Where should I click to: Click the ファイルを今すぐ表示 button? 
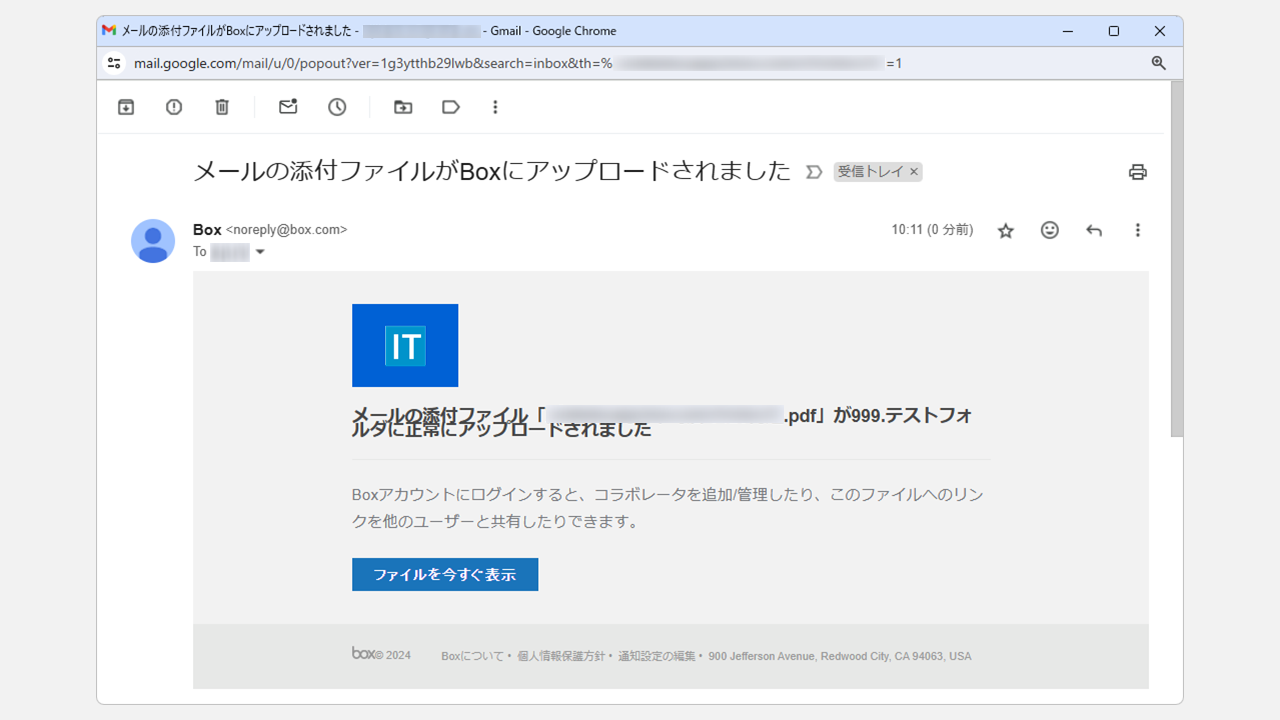[x=445, y=575]
